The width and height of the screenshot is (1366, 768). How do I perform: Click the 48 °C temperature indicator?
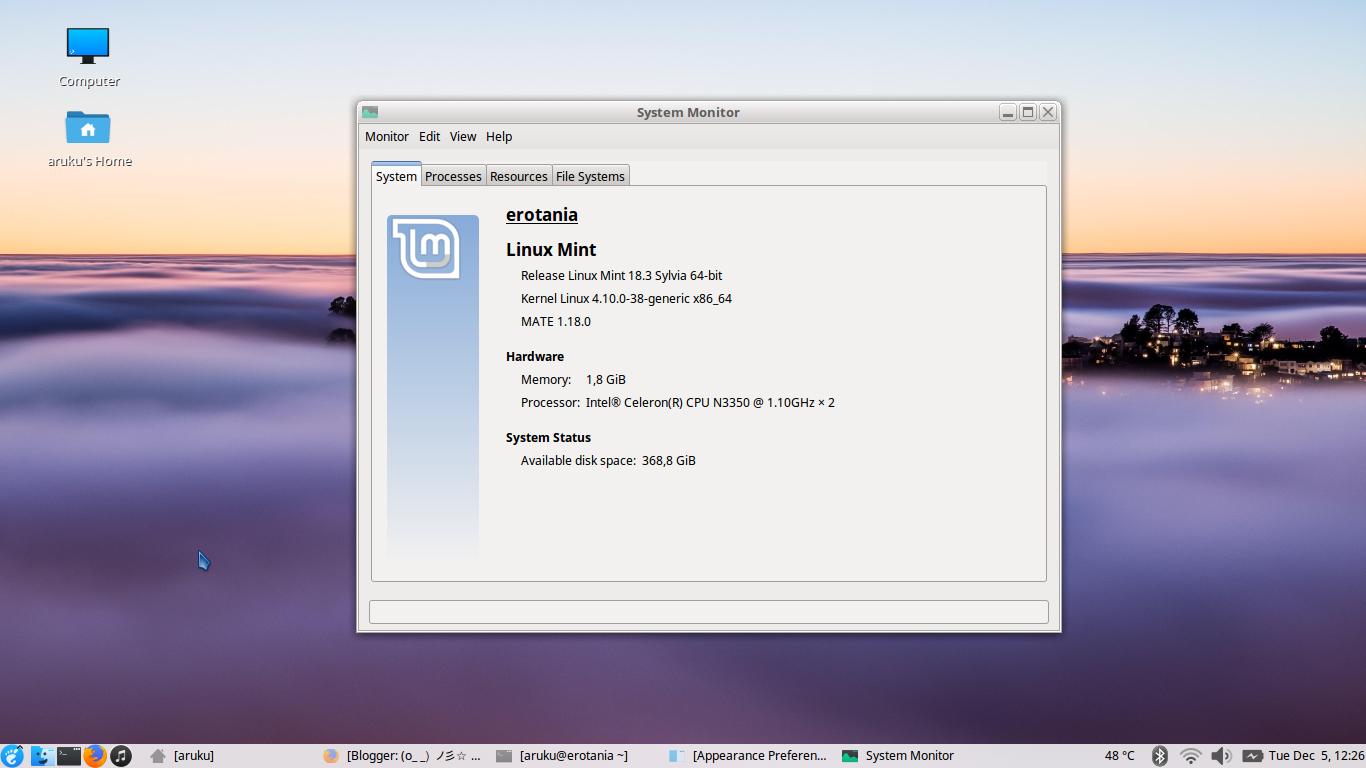tap(1120, 756)
